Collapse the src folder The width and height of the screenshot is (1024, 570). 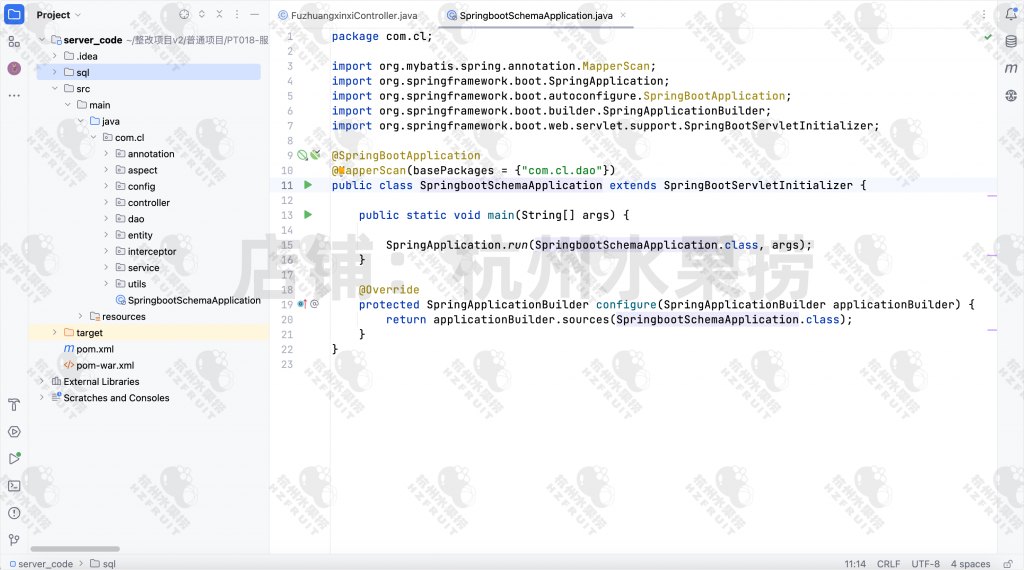[55, 89]
